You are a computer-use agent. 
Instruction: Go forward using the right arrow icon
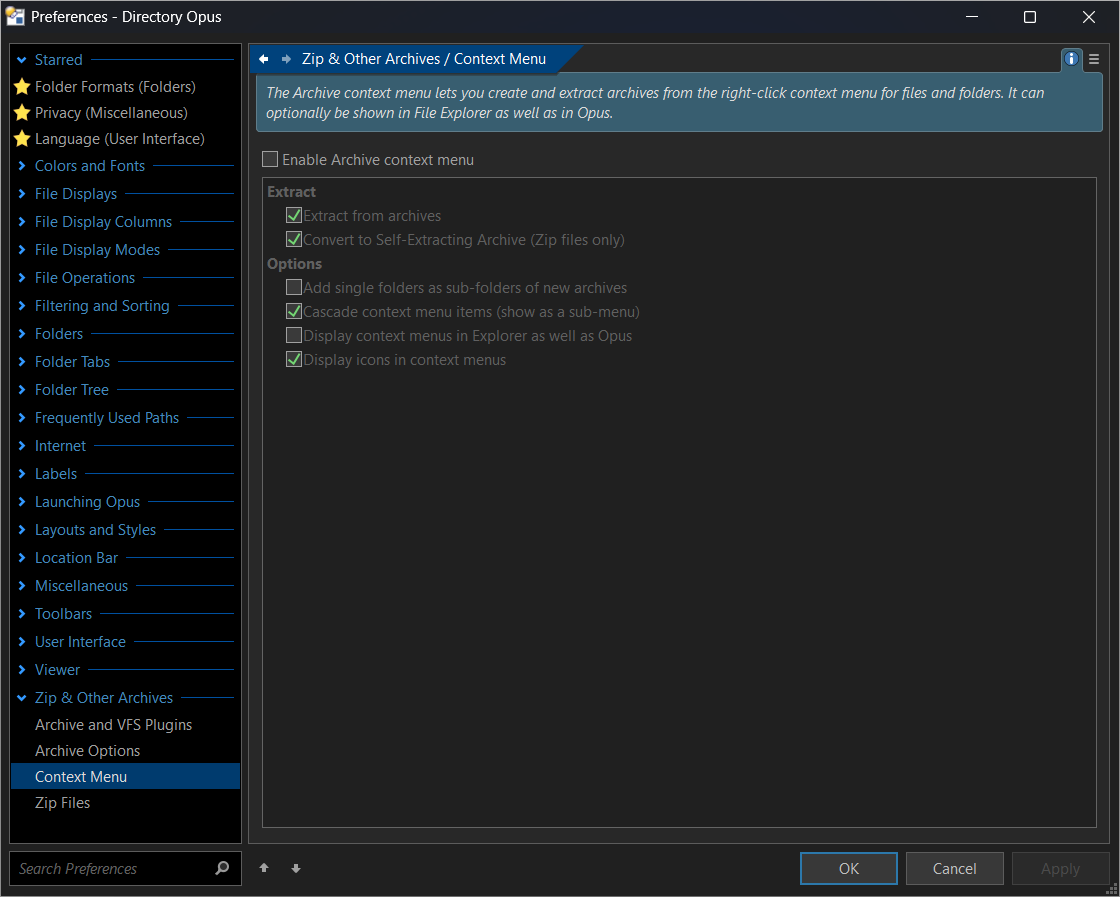[x=286, y=59]
